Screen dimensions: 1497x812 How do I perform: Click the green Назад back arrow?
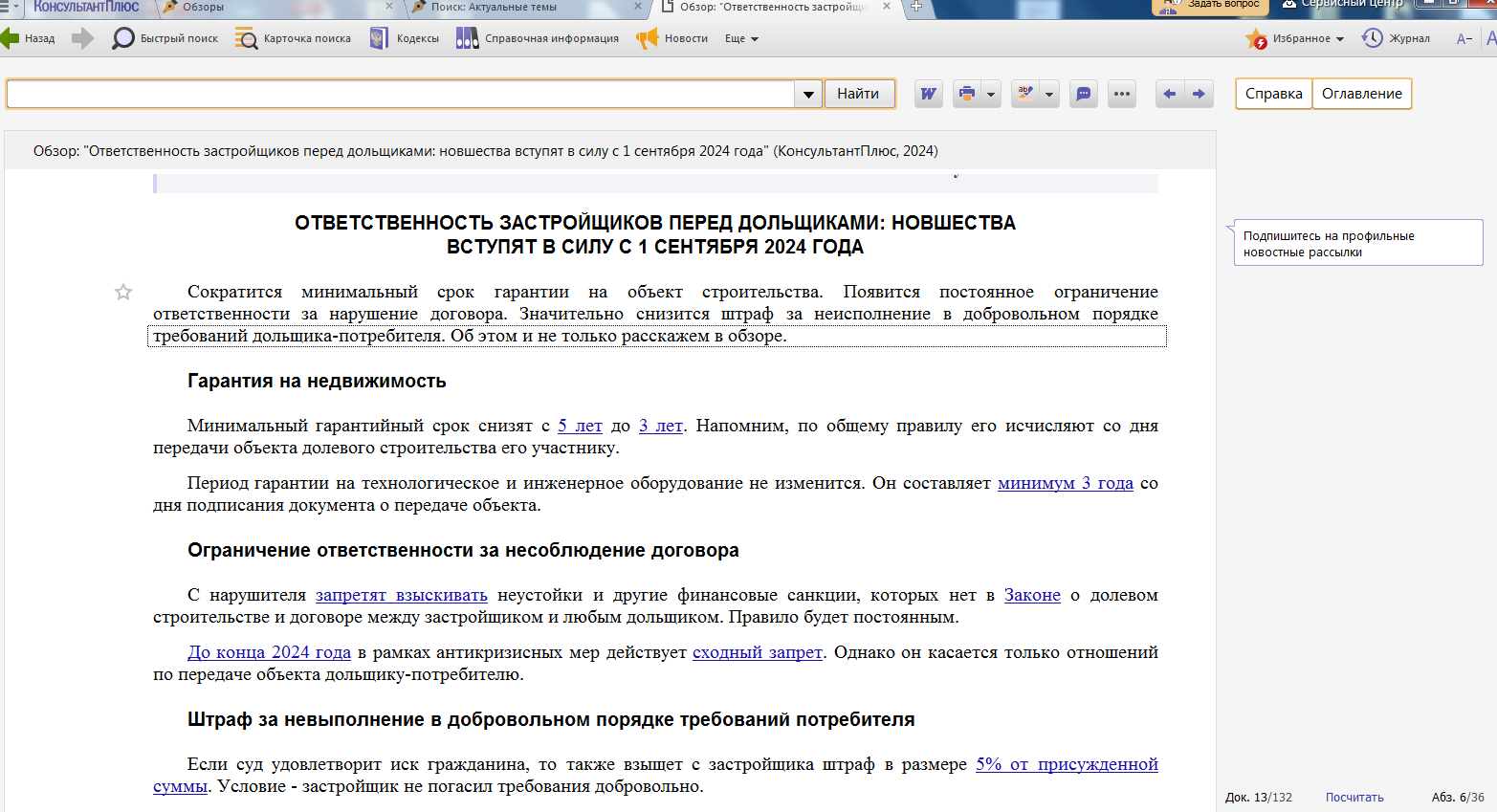coord(11,38)
